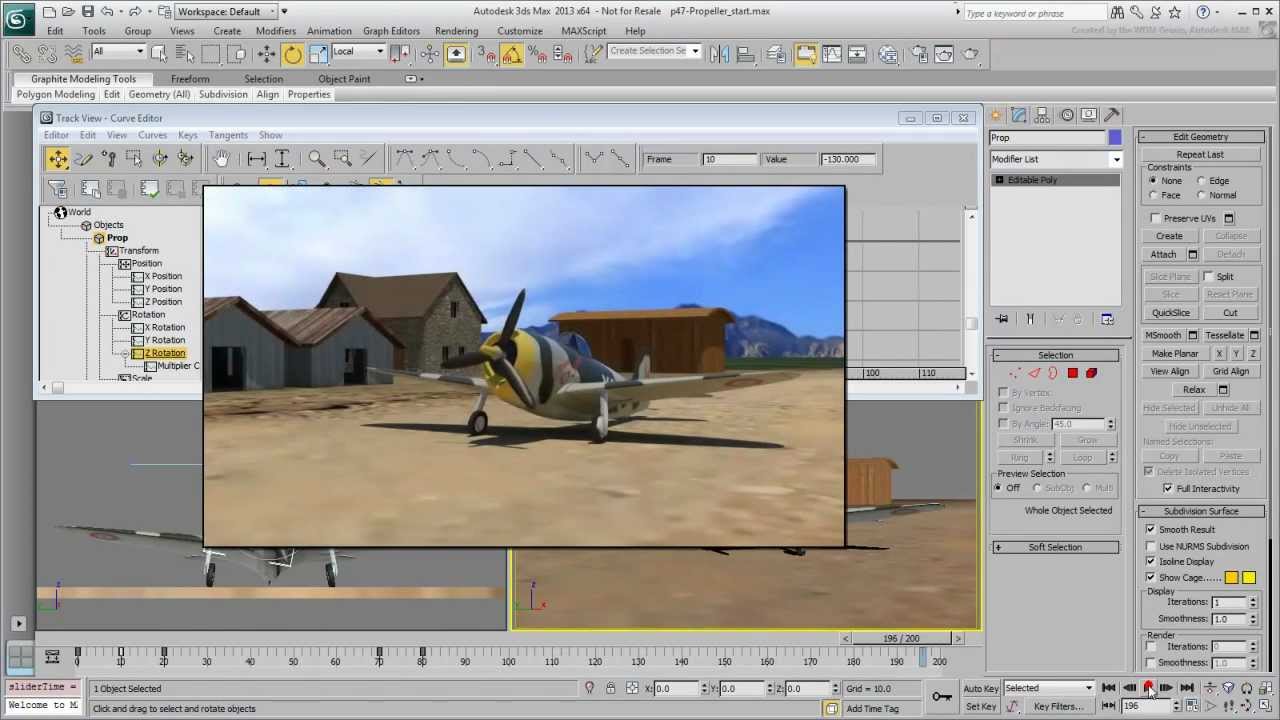Select Draw Curves pencil in Curve Editor
The height and width of the screenshot is (720, 1280).
[83, 159]
